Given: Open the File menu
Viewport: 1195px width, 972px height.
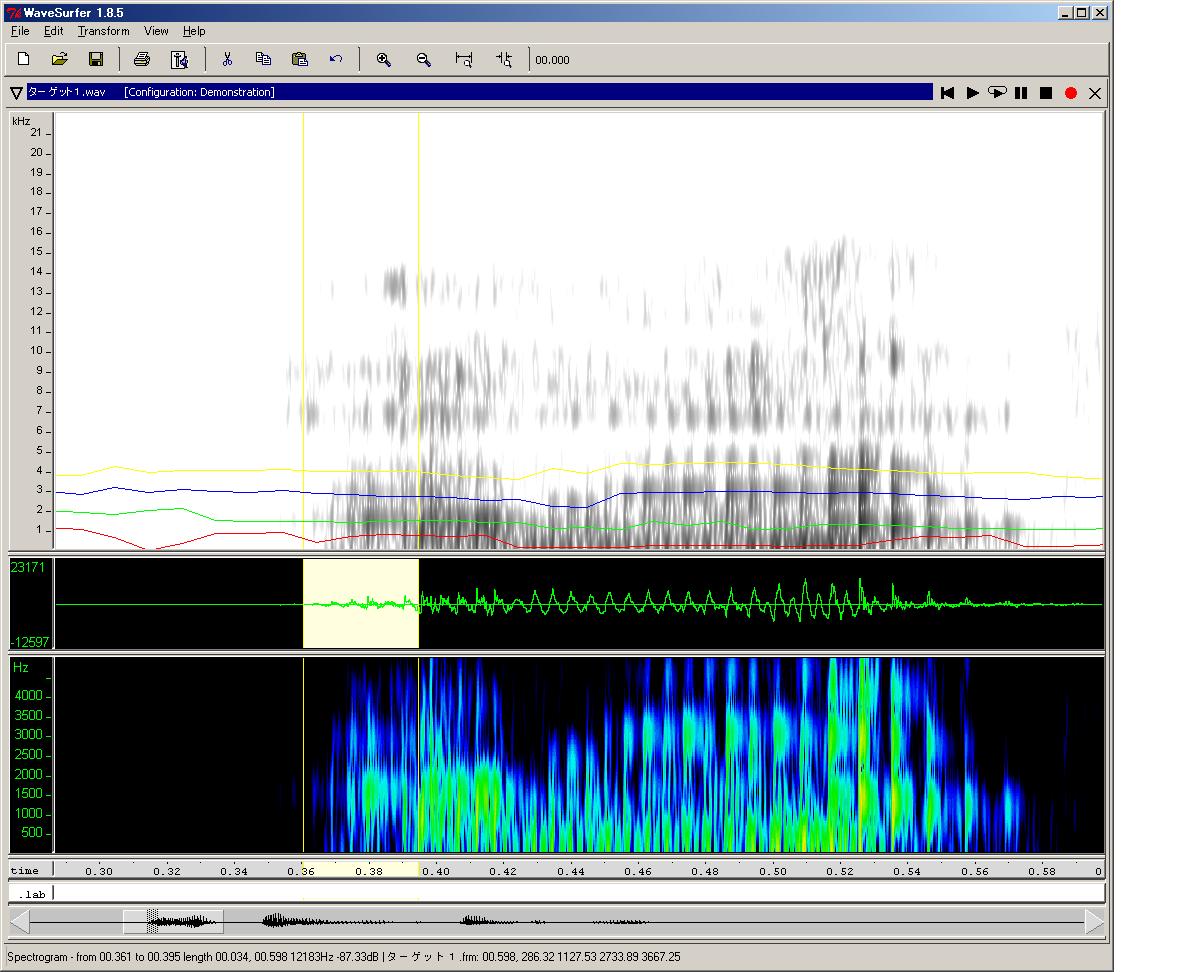Looking at the screenshot, I should click(x=20, y=31).
